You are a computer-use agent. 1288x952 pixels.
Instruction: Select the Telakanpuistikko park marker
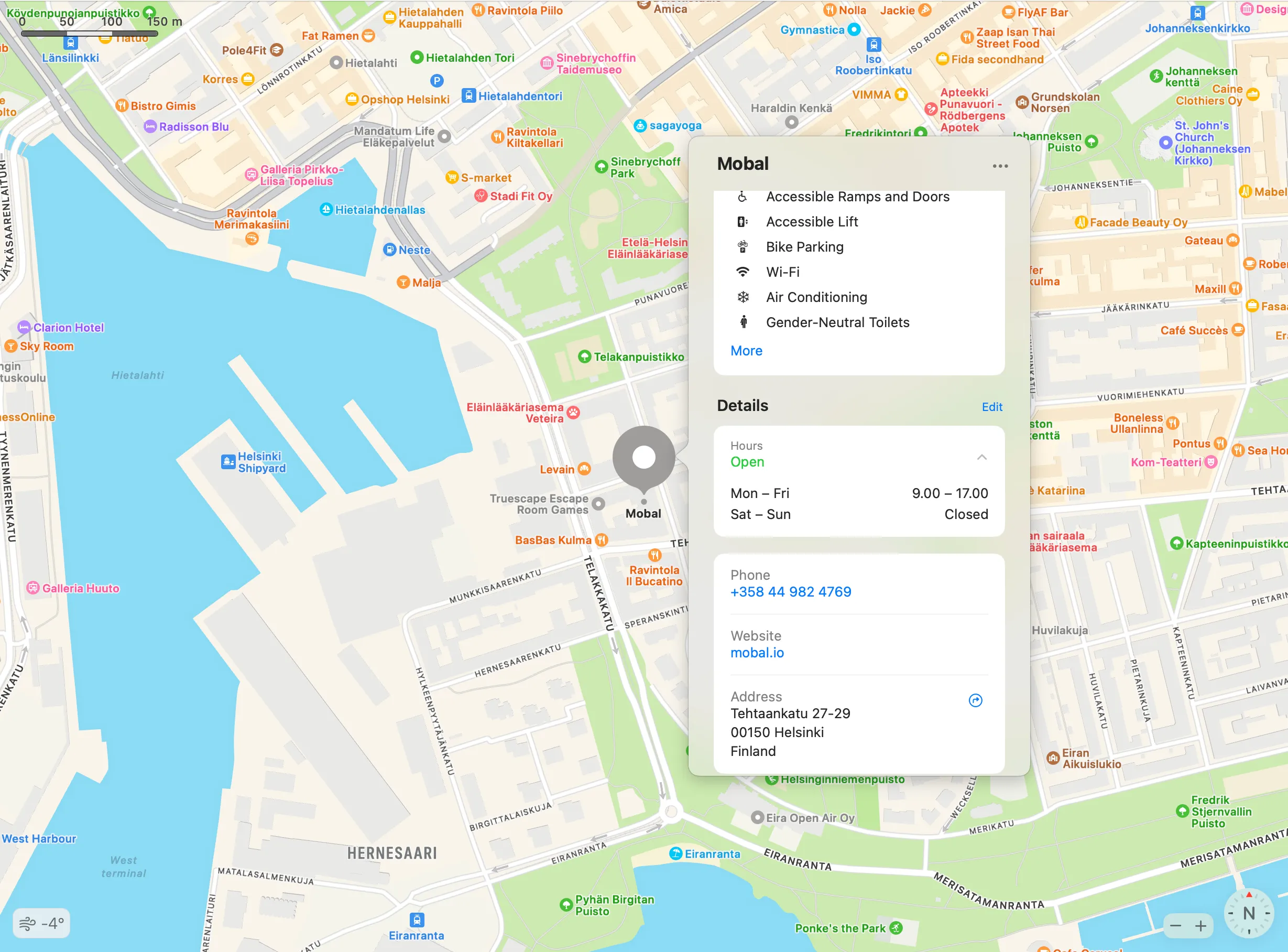tap(585, 356)
